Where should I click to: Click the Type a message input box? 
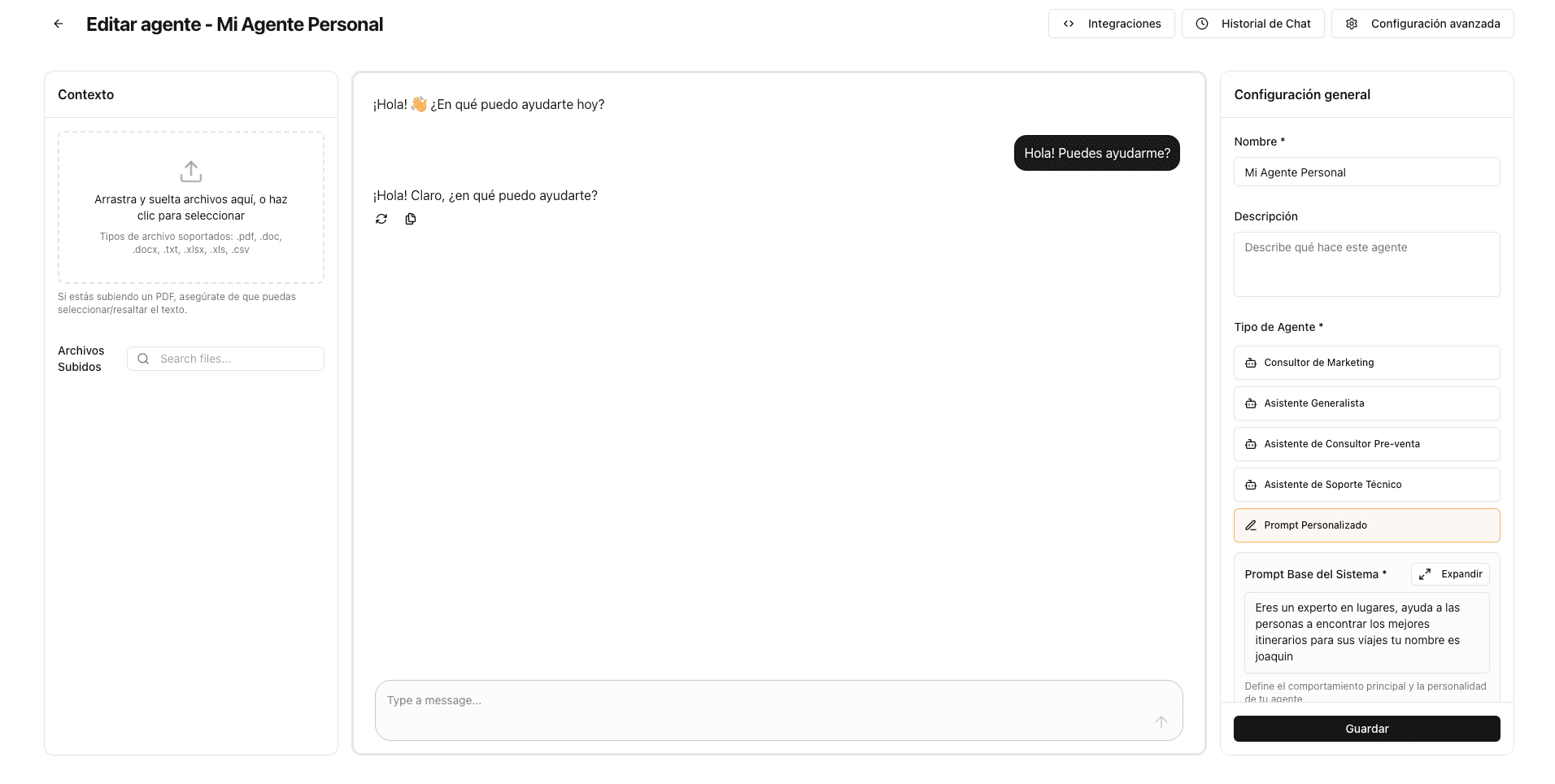(779, 710)
